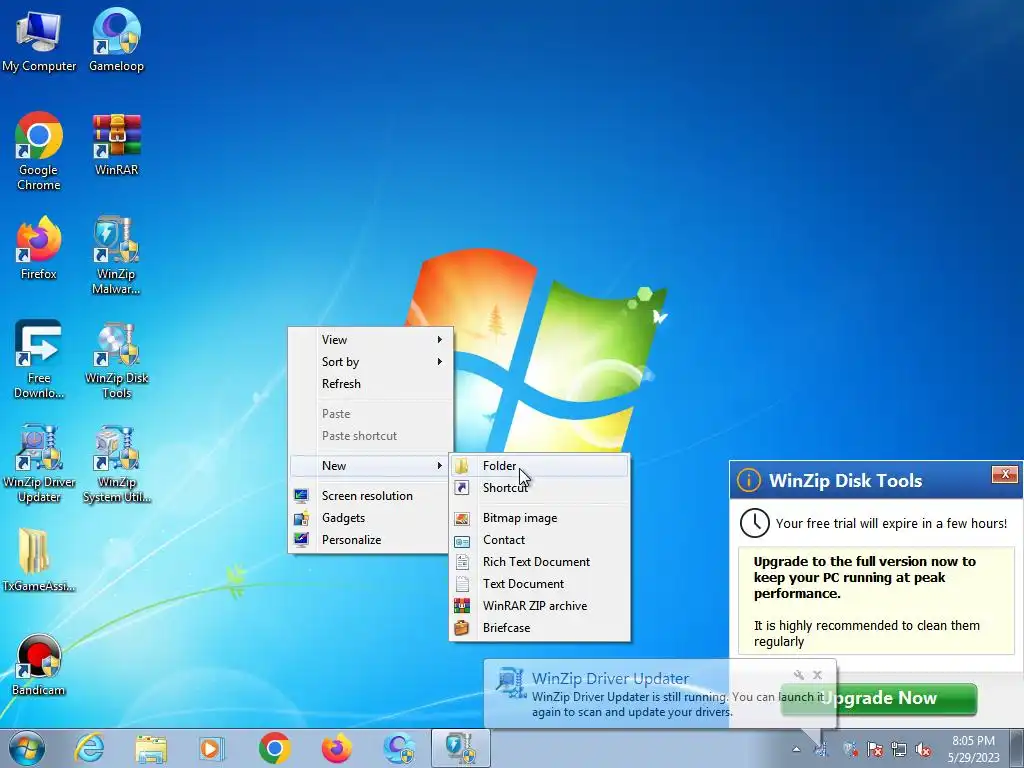
Task: Expand the View submenu
Action: [x=371, y=340]
